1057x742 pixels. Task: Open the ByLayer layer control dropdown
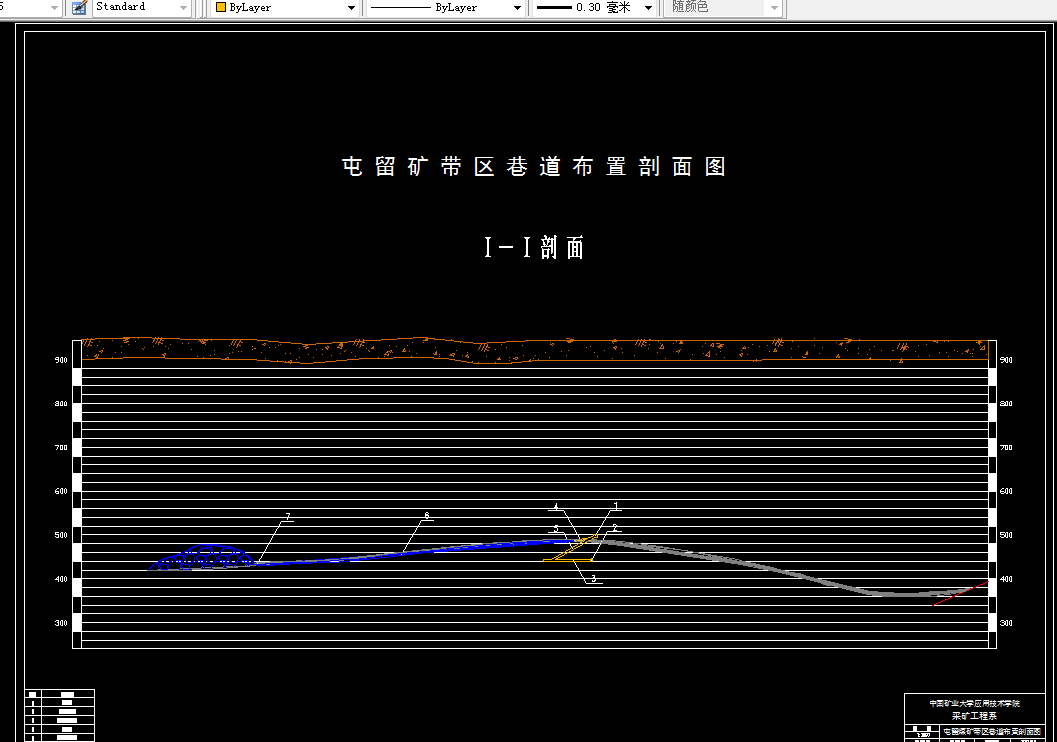(349, 7)
